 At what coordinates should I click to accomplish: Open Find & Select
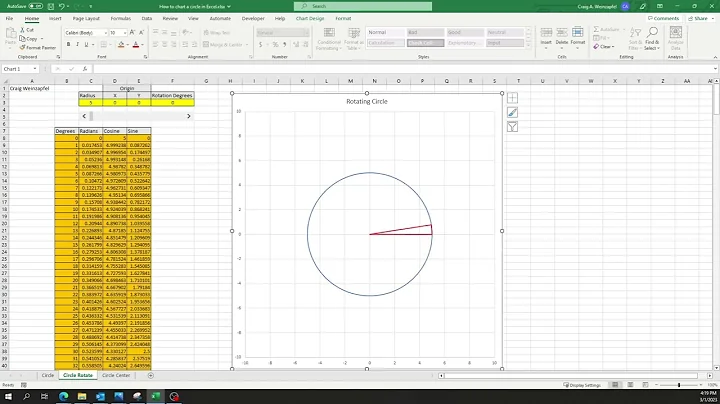(x=652, y=38)
